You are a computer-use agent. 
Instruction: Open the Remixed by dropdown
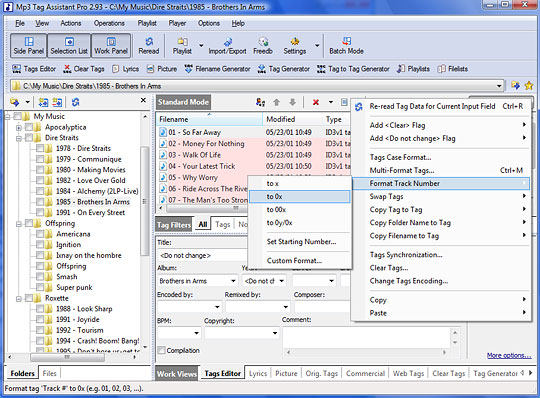[x=285, y=306]
